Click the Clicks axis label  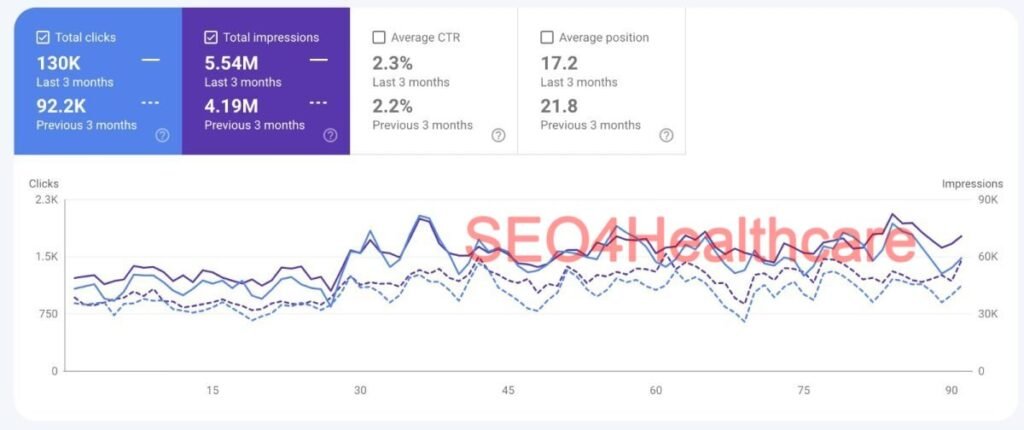[x=44, y=184]
